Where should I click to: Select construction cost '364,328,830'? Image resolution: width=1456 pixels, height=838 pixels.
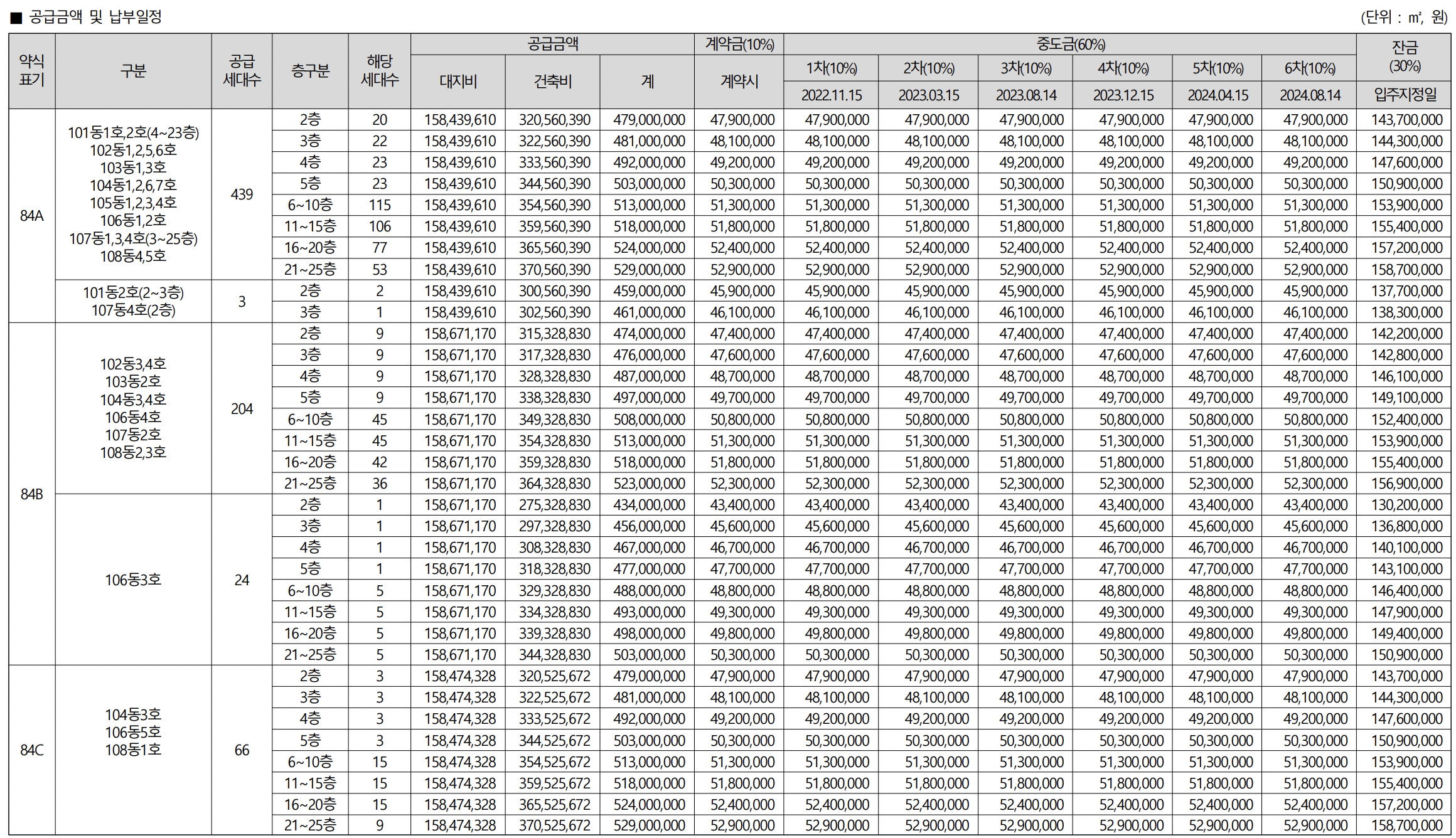pos(554,484)
